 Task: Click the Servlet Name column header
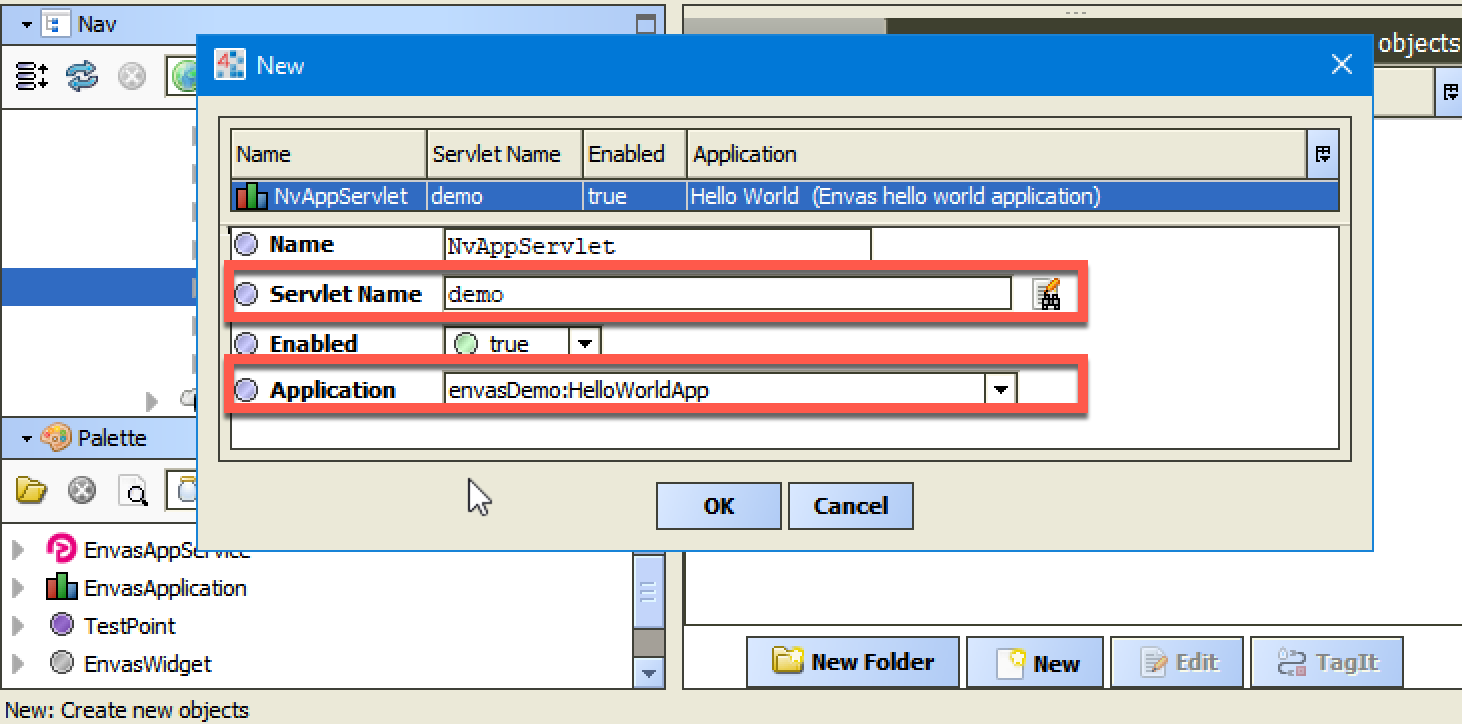pyautogui.click(x=505, y=154)
